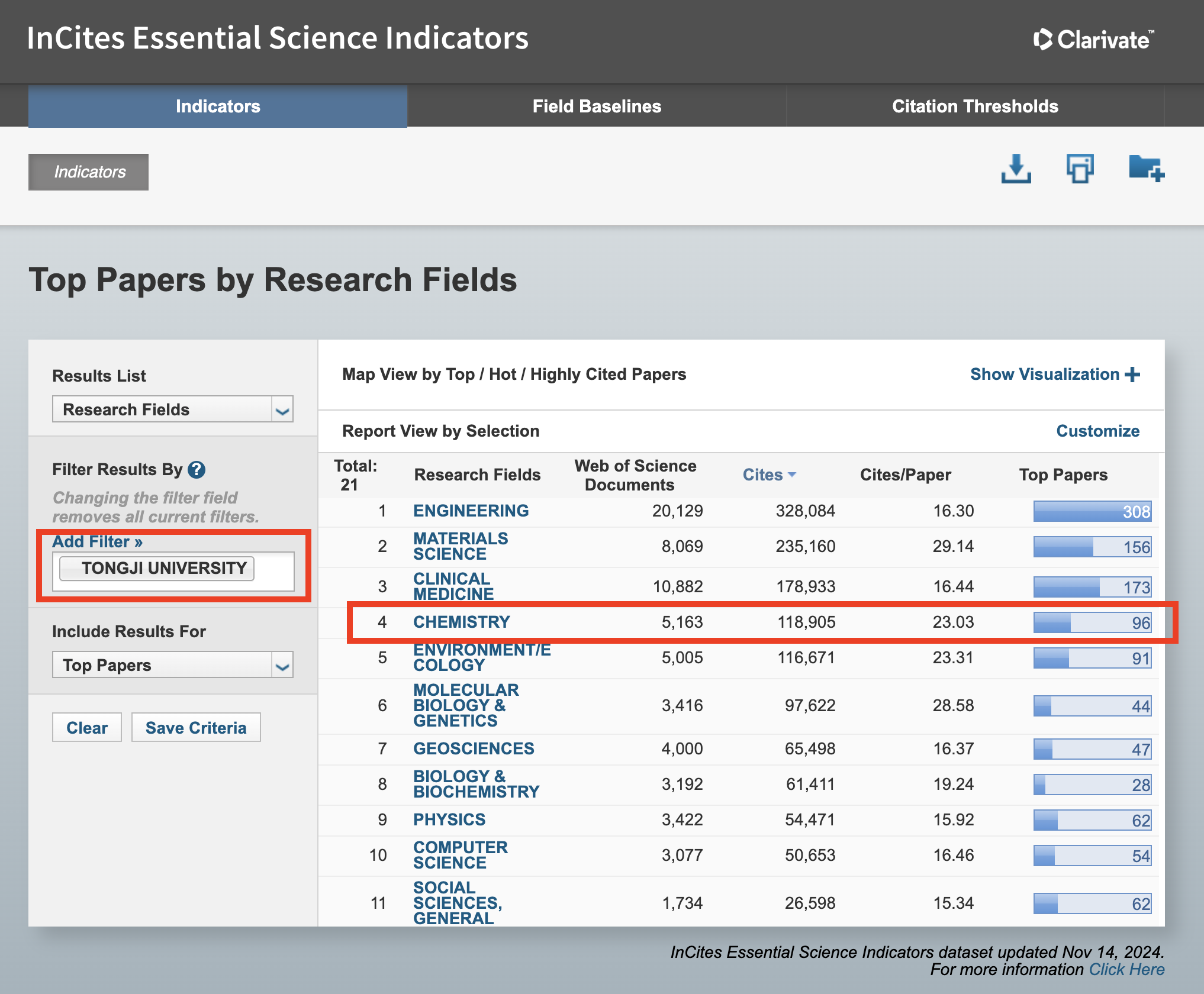Screen dimensions: 1204x994
Task: Click the help question mark icon
Action: (197, 470)
